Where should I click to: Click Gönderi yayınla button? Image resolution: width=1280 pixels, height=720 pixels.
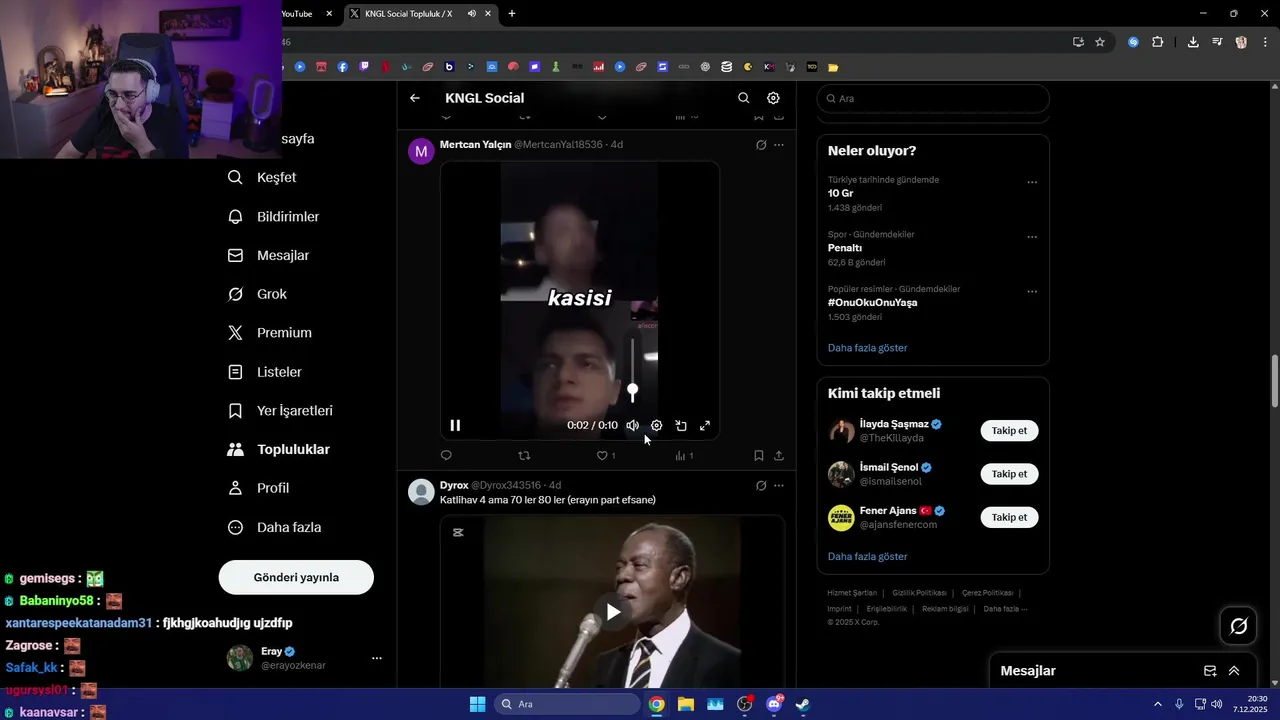click(x=296, y=577)
